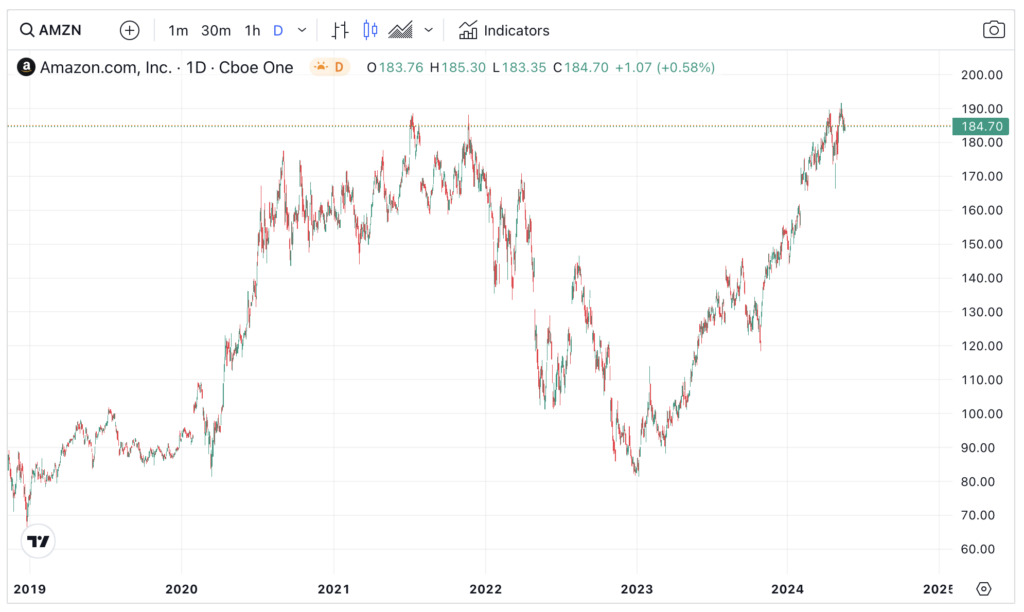Click the TradingView logo on the chart
This screenshot has width=1024, height=612.
38,541
